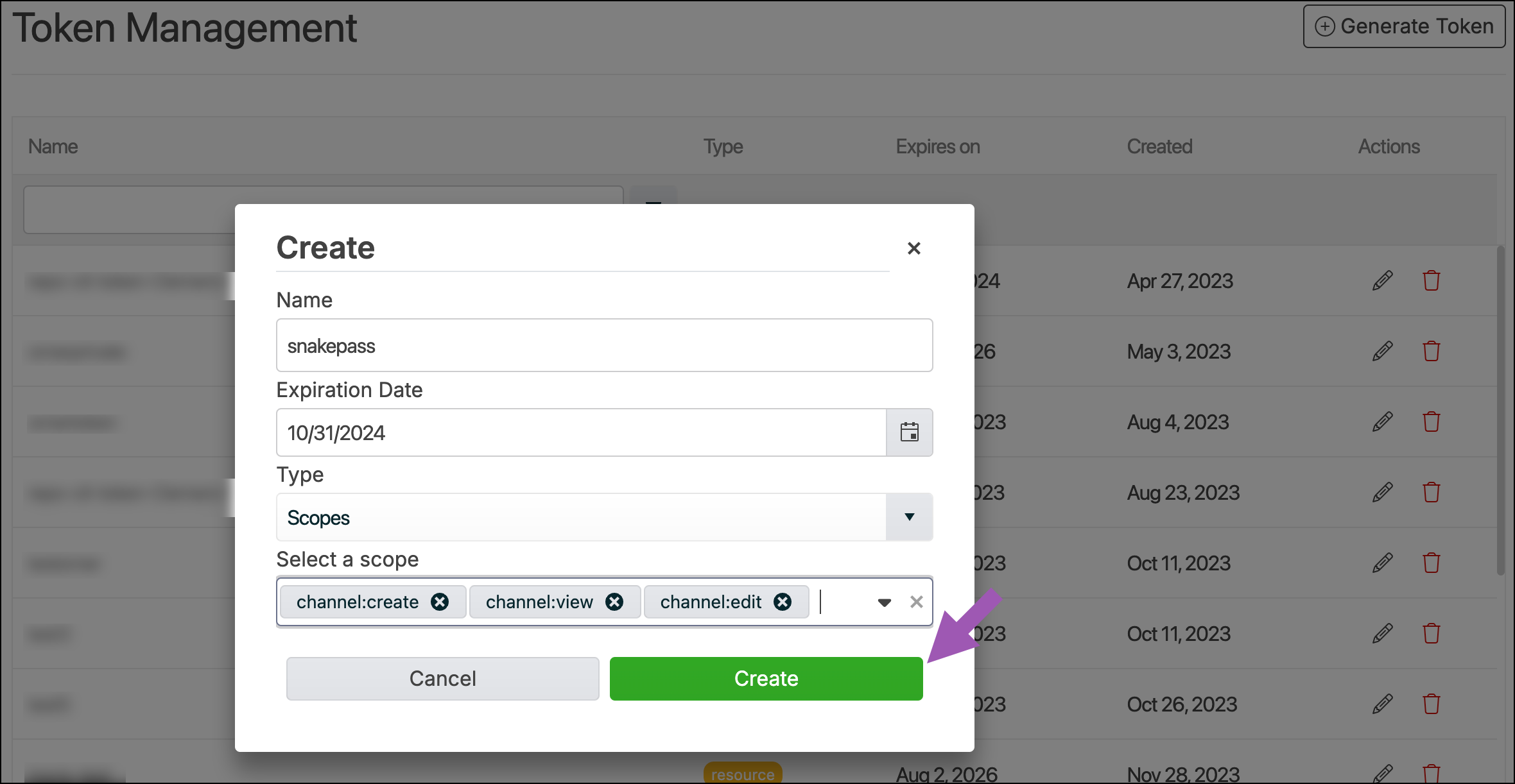Sort by the Created column header
1515x784 pixels.
(x=1159, y=146)
